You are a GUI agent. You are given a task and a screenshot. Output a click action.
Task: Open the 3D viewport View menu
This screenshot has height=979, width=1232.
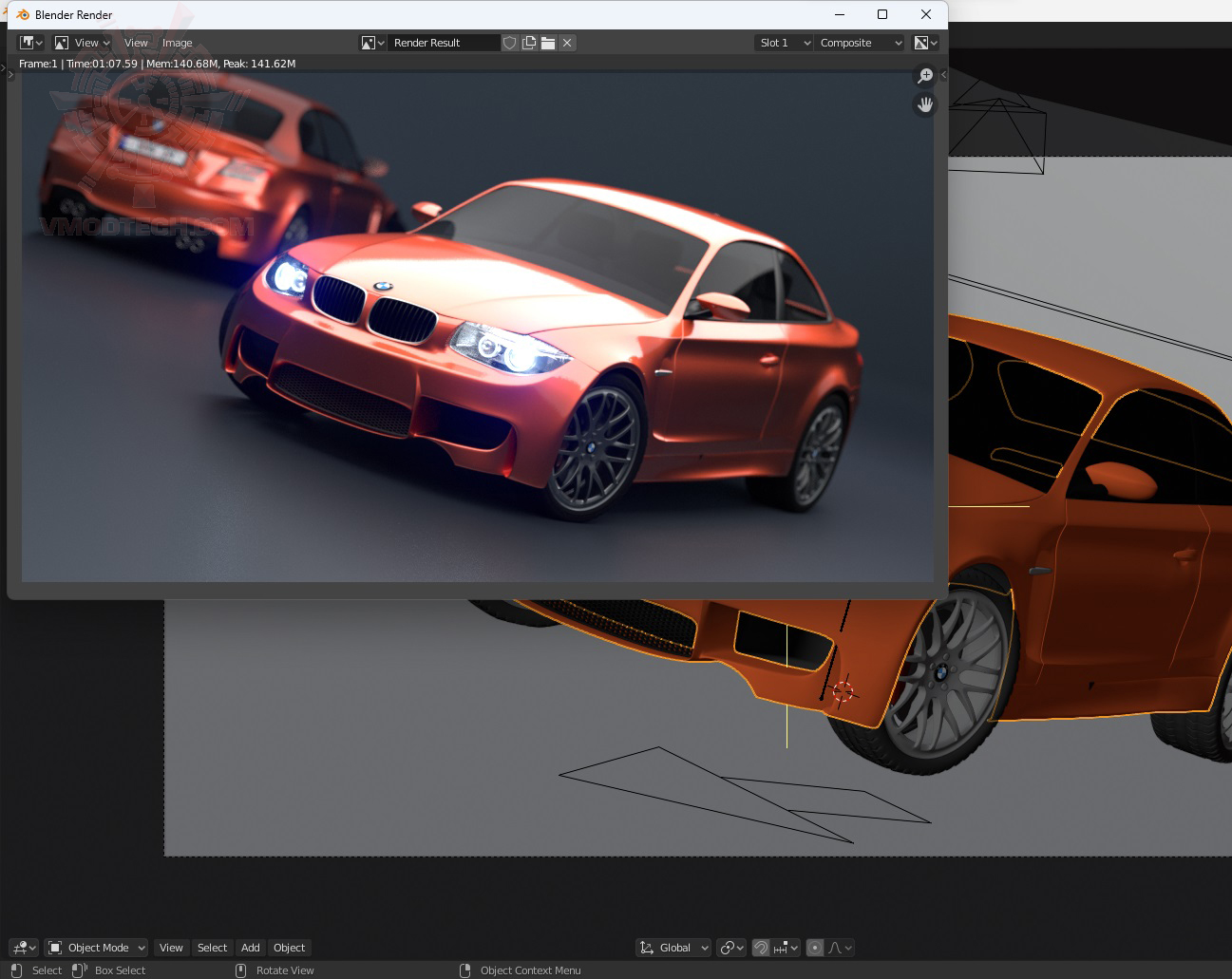tap(171, 948)
